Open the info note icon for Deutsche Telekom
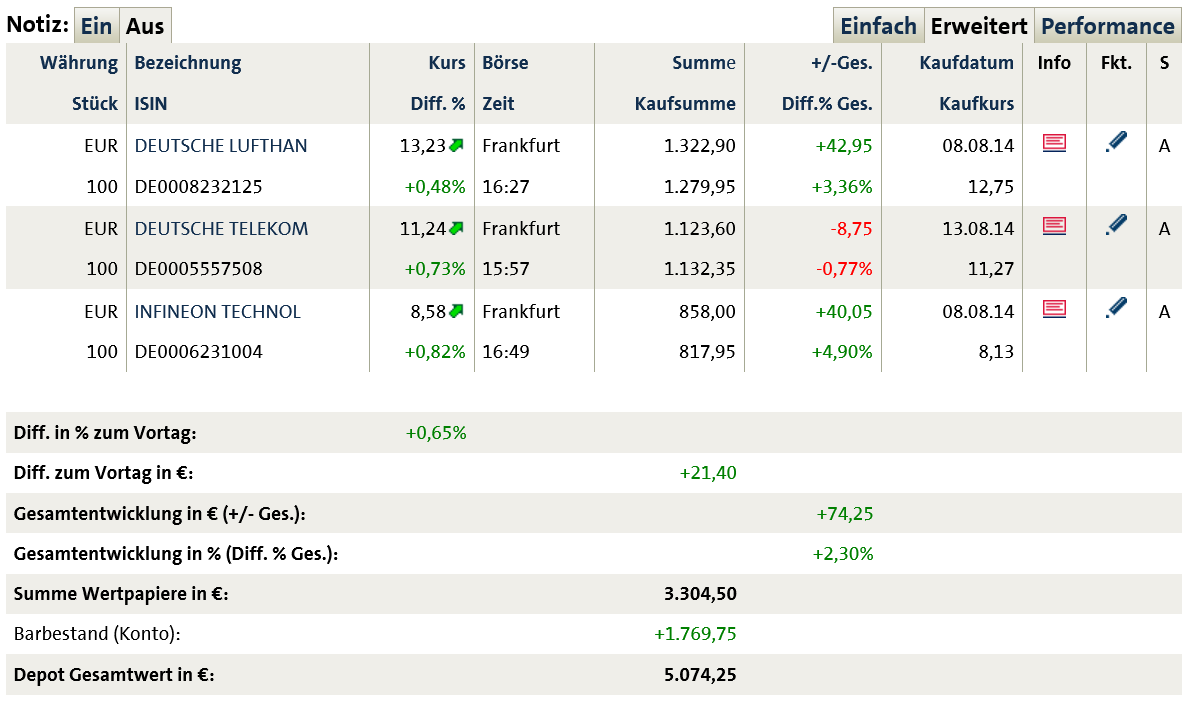1194x708 pixels. coord(1054,227)
